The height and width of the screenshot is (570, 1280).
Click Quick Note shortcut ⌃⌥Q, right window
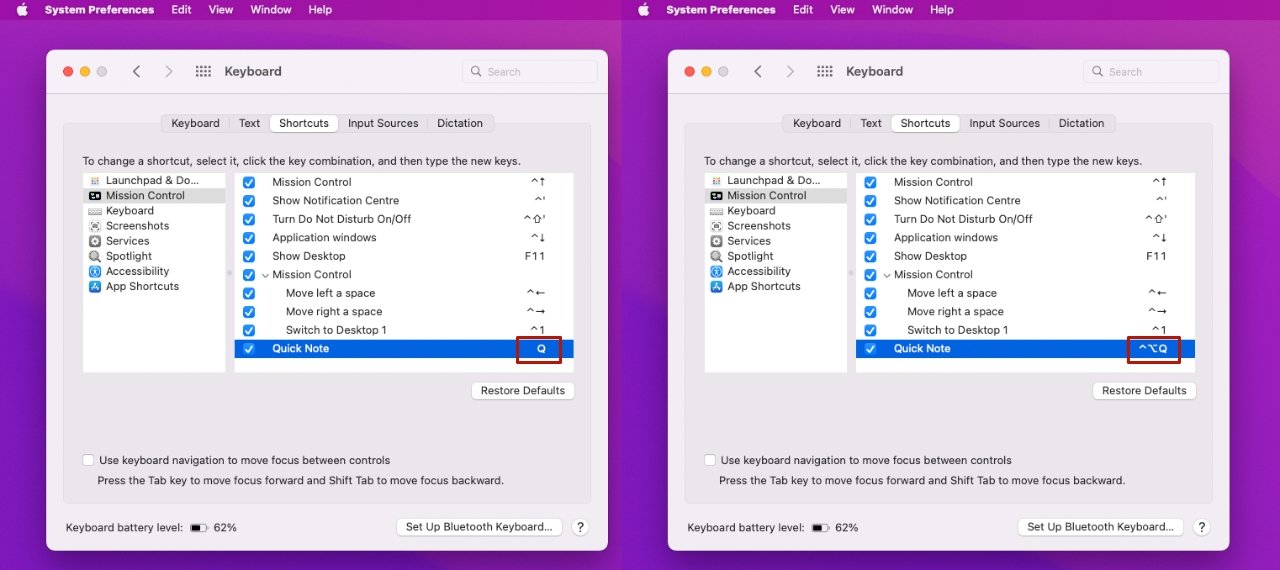(1153, 349)
